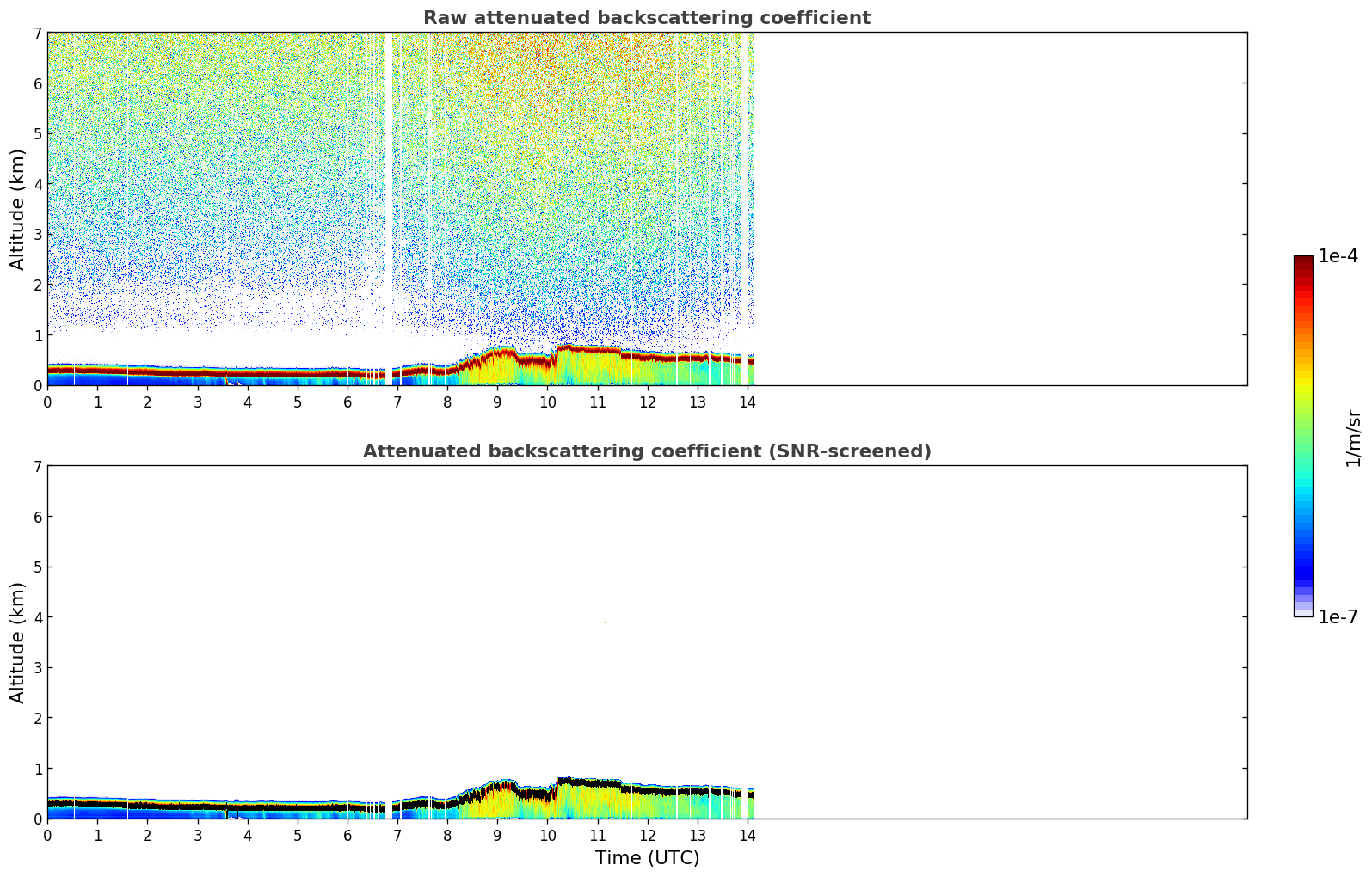Click the "Time (UTC)" x-axis label

pos(647,858)
